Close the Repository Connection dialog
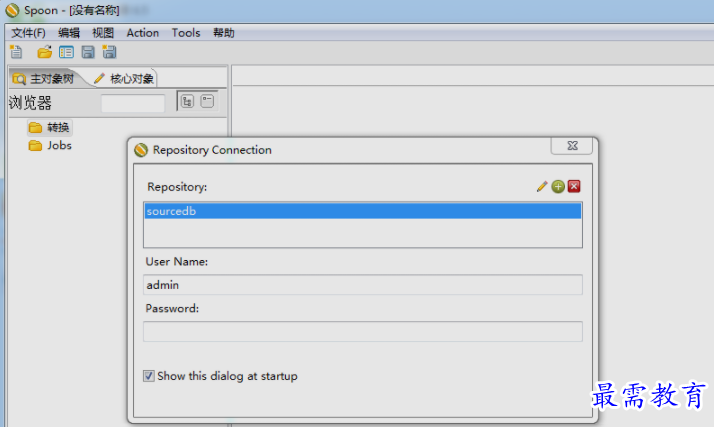Viewport: 714px width, 427px height. (x=572, y=146)
